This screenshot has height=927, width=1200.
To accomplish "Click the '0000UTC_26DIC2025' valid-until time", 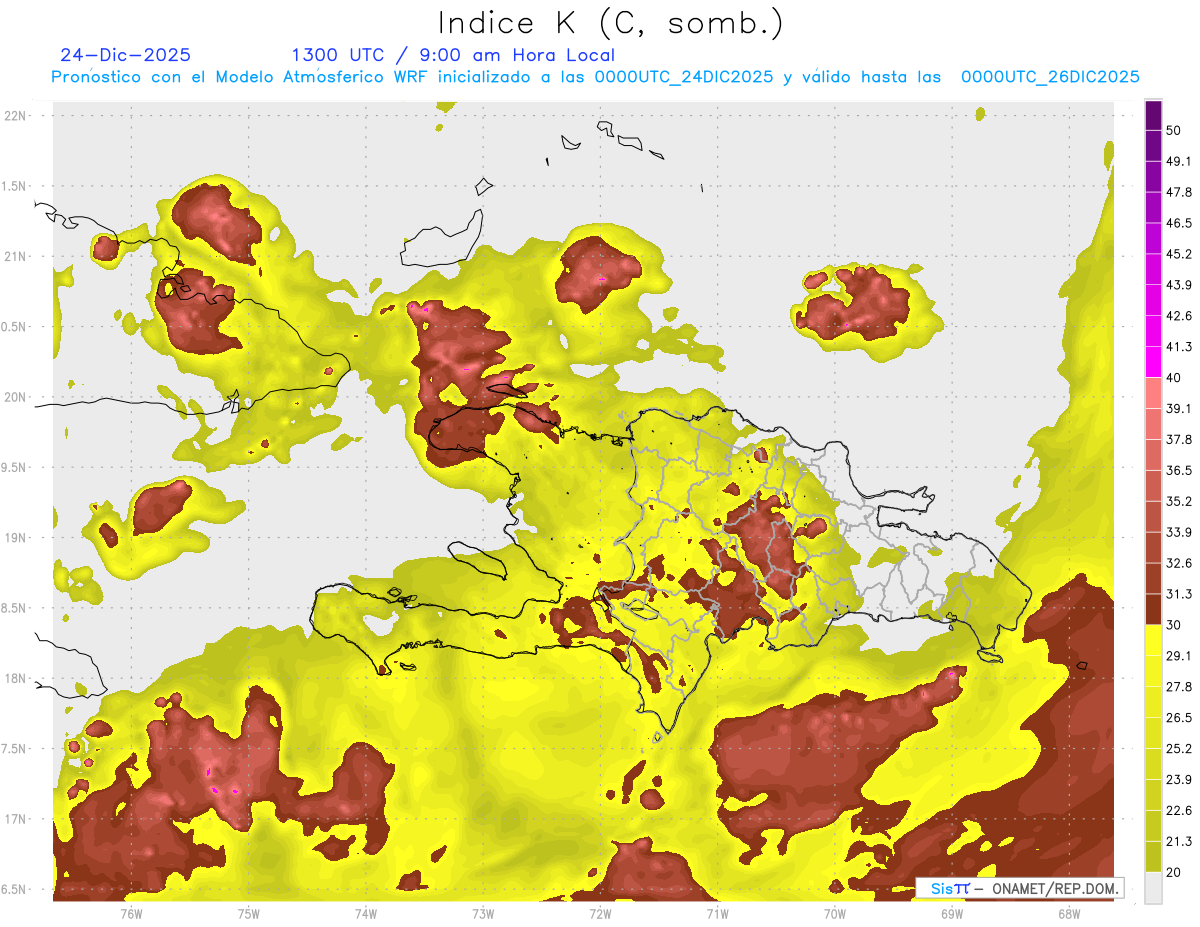I will click(x=1050, y=77).
